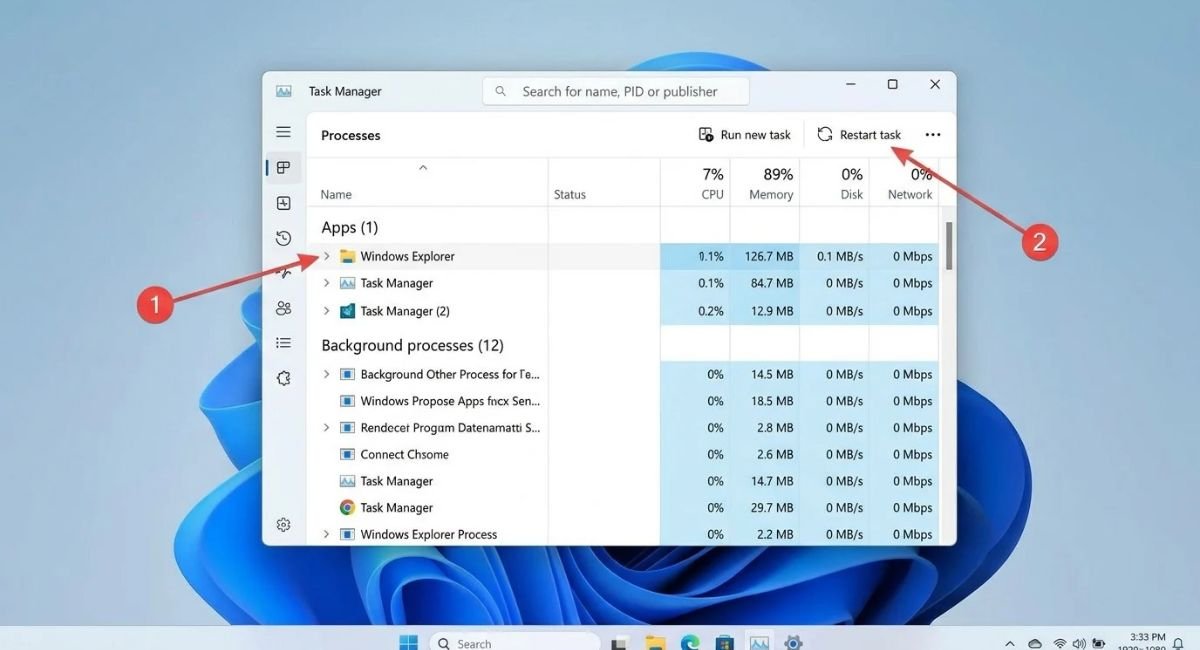This screenshot has height=650, width=1200.
Task: Click the Windows Explorer folder icon
Action: (x=347, y=256)
